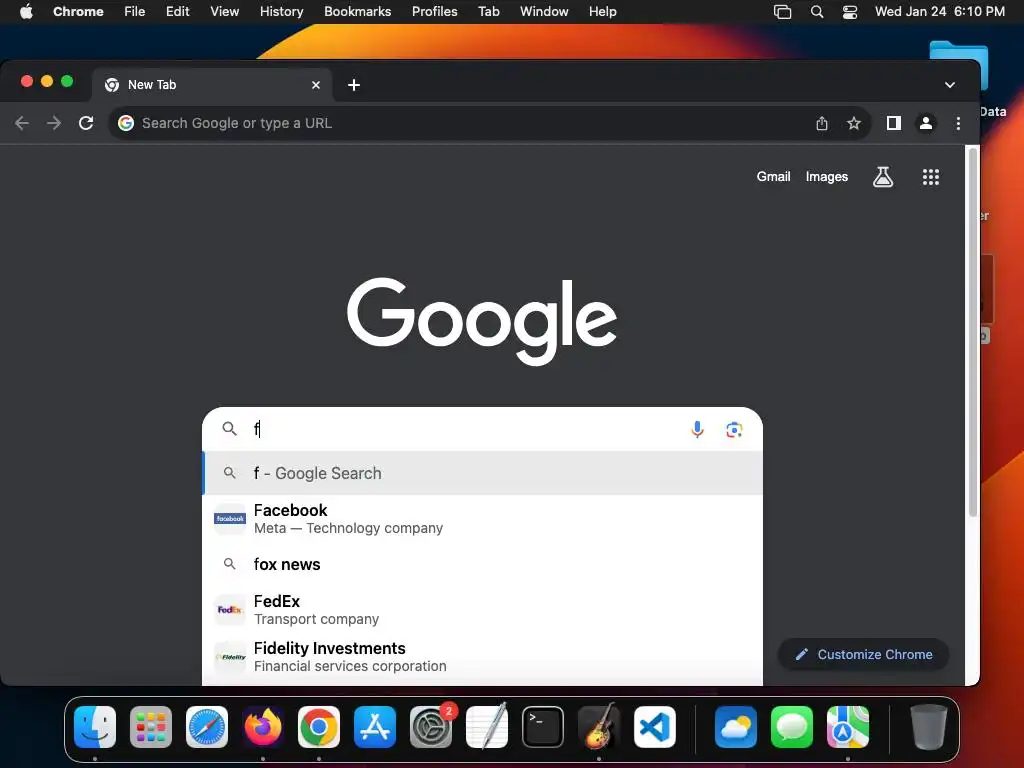Select the New Tab tab
Screen dimensions: 1024x768
(x=212, y=85)
